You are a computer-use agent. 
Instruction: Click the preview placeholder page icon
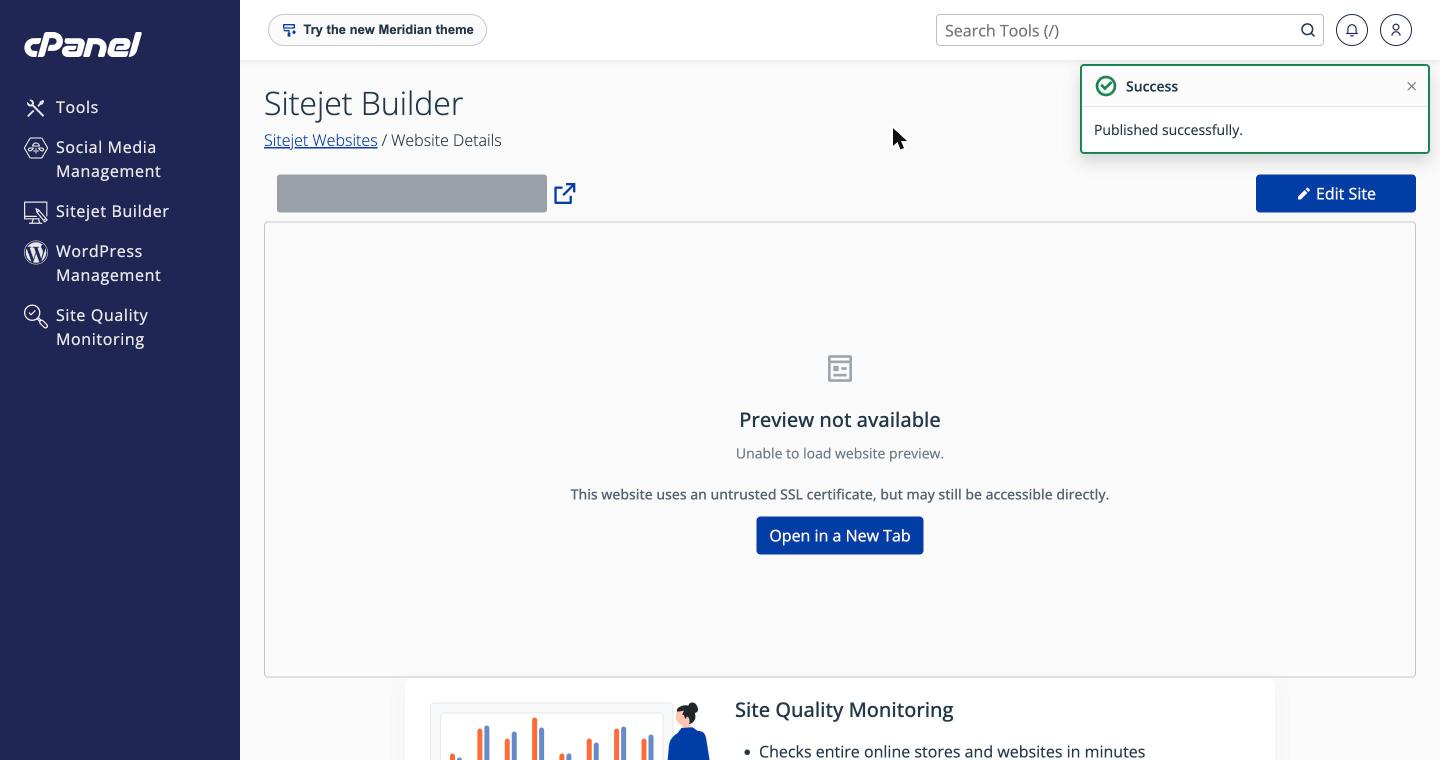(x=840, y=368)
